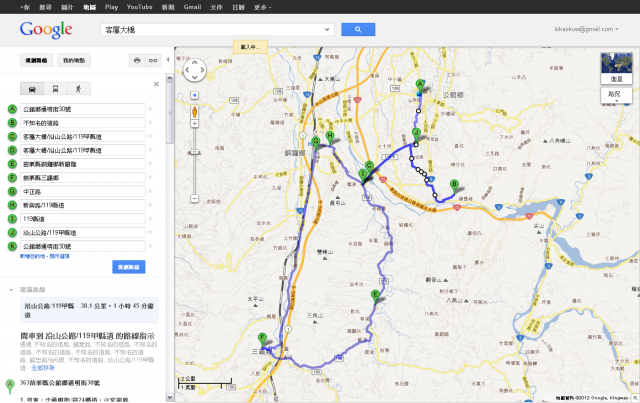Image resolution: width=640 pixels, height=403 pixels.
Task: Zoom in with the plus button
Action: point(195,123)
